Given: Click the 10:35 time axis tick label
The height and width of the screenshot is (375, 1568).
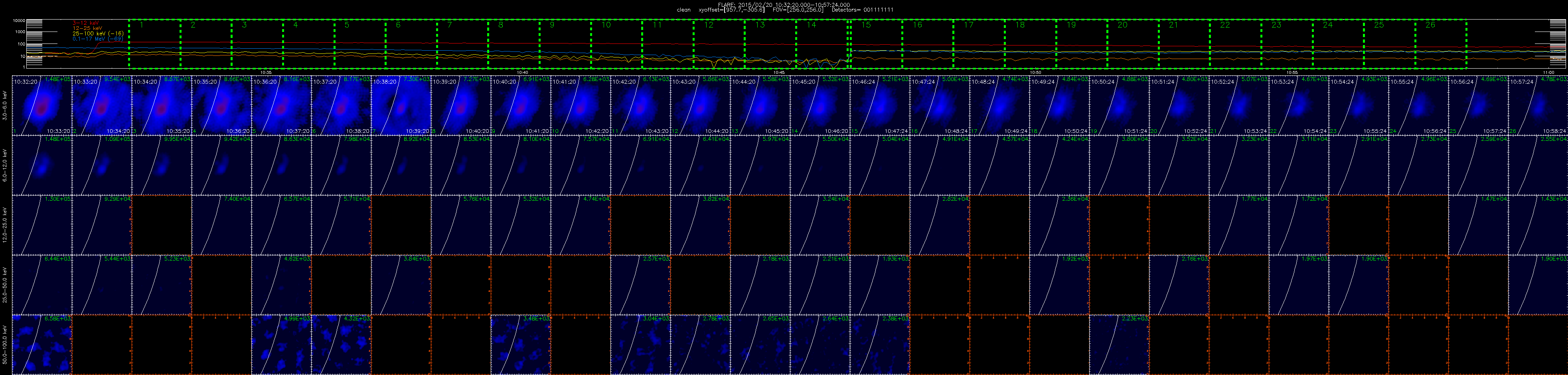Looking at the screenshot, I should (x=265, y=72).
